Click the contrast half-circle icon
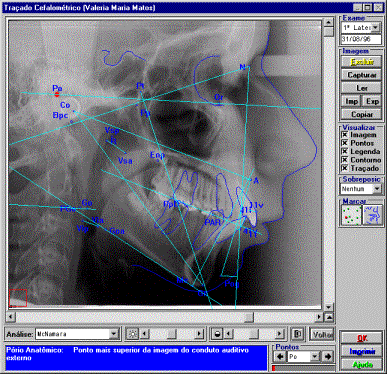 coord(217,334)
